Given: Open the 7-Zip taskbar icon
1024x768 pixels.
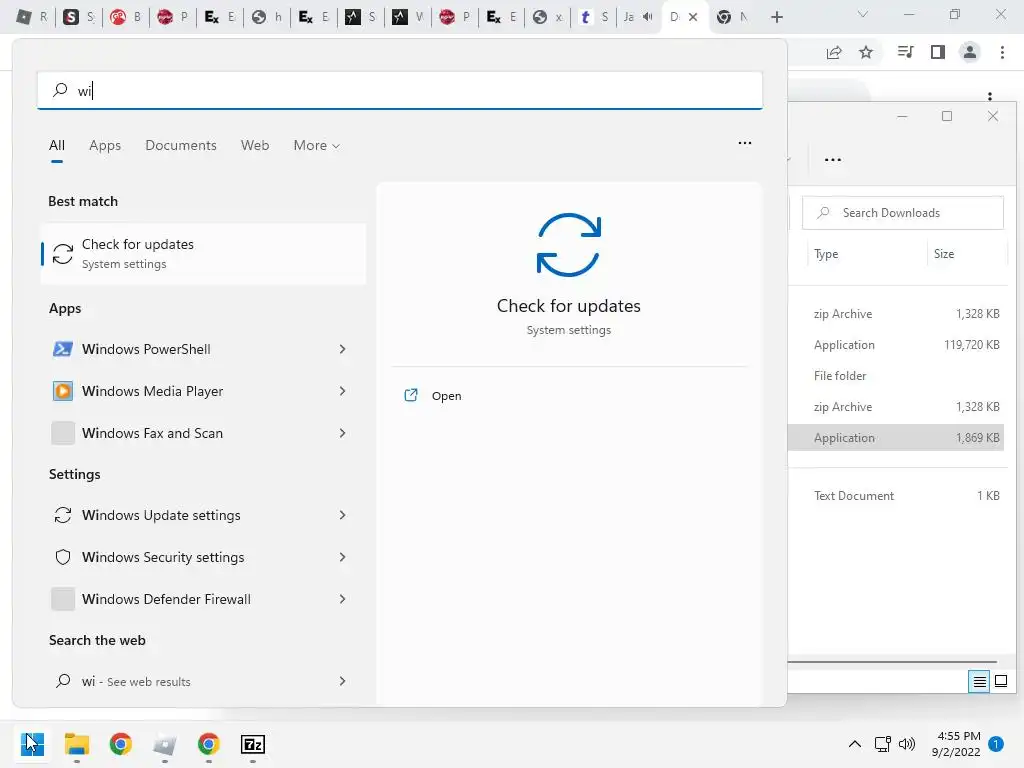Looking at the screenshot, I should (x=253, y=744).
